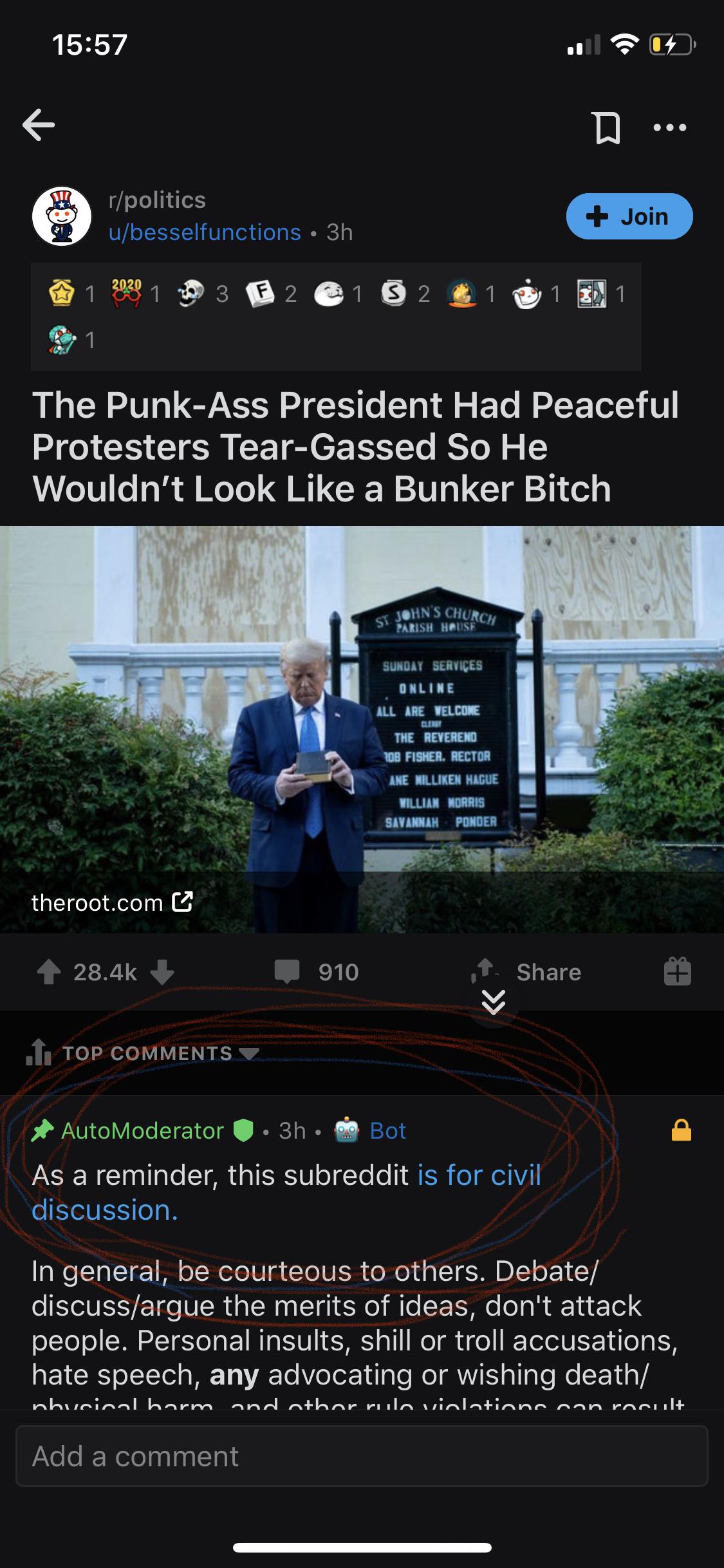Tap the lock icon on AutoModerator comment
The height and width of the screenshot is (1568, 724).
[682, 1130]
